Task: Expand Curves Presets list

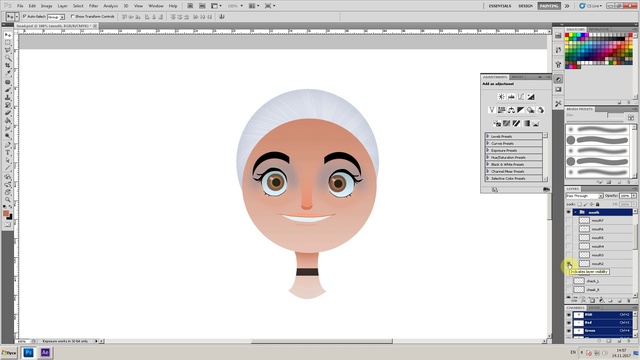Action: pyautogui.click(x=488, y=143)
